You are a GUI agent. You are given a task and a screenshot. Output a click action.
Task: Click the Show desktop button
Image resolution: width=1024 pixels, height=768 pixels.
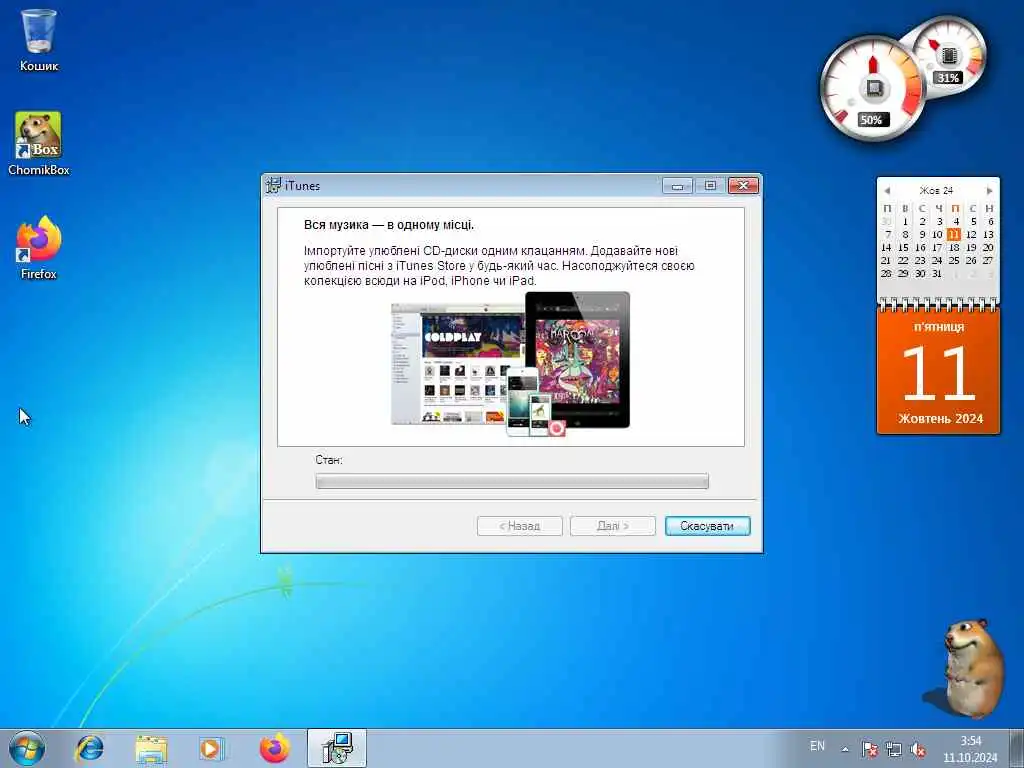coord(1017,748)
